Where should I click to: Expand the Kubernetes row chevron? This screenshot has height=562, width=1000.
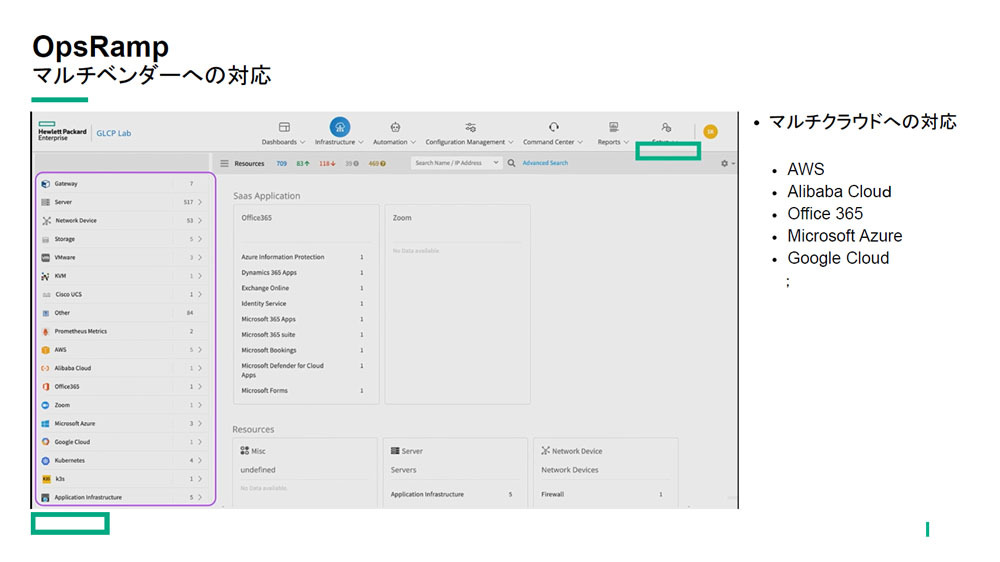tap(200, 461)
